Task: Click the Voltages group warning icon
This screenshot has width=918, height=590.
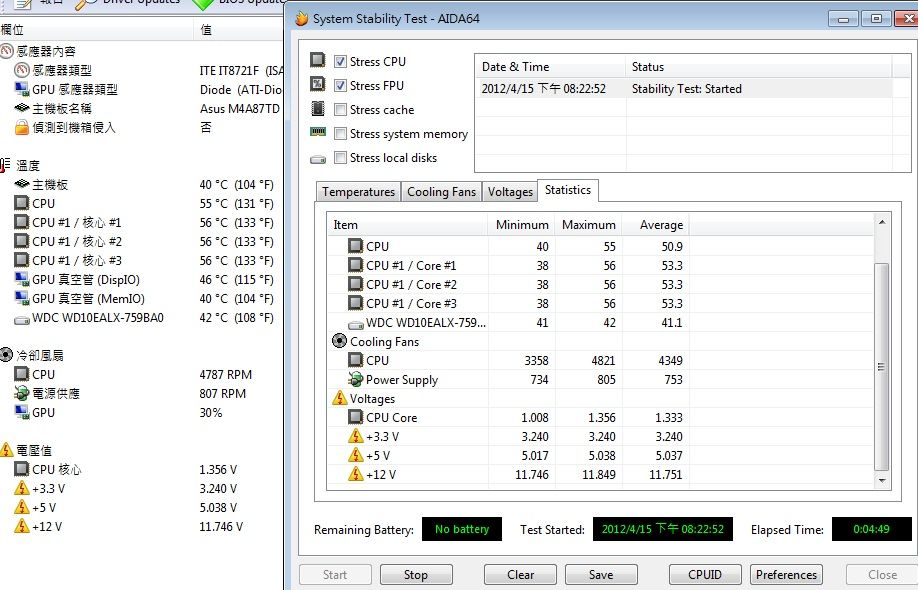Action: pyautogui.click(x=340, y=398)
